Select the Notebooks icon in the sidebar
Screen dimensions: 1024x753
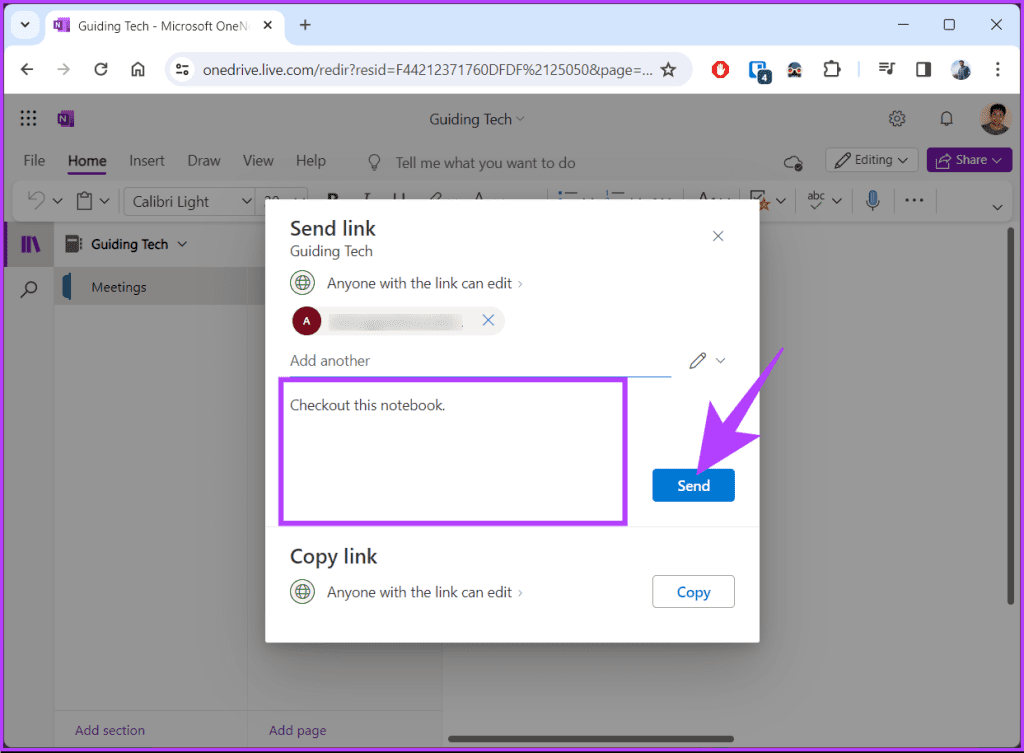click(30, 243)
